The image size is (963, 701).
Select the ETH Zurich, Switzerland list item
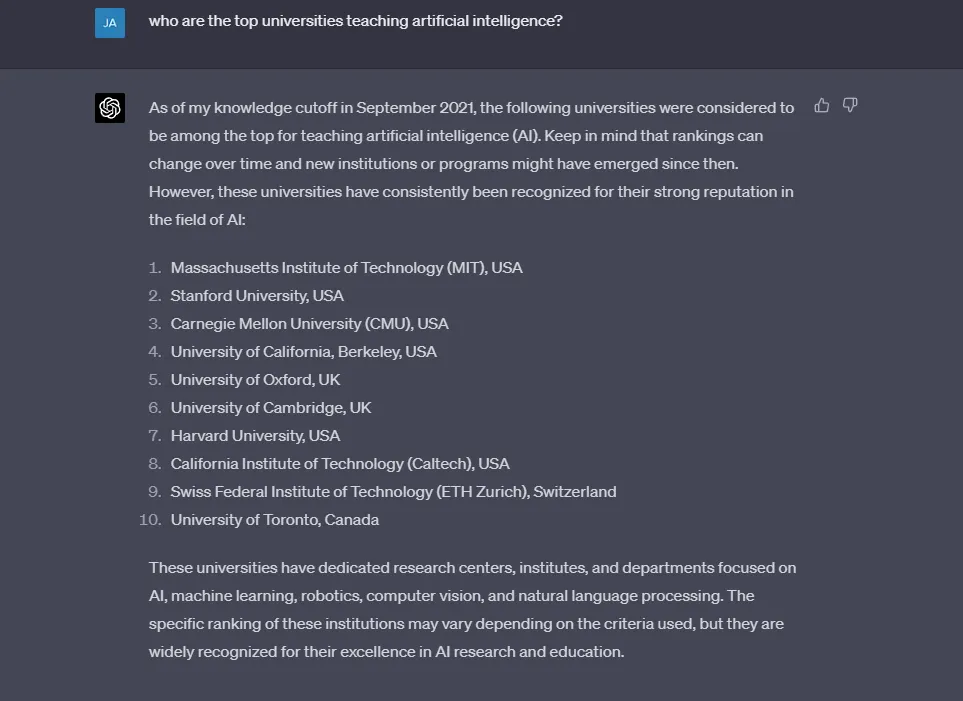393,492
